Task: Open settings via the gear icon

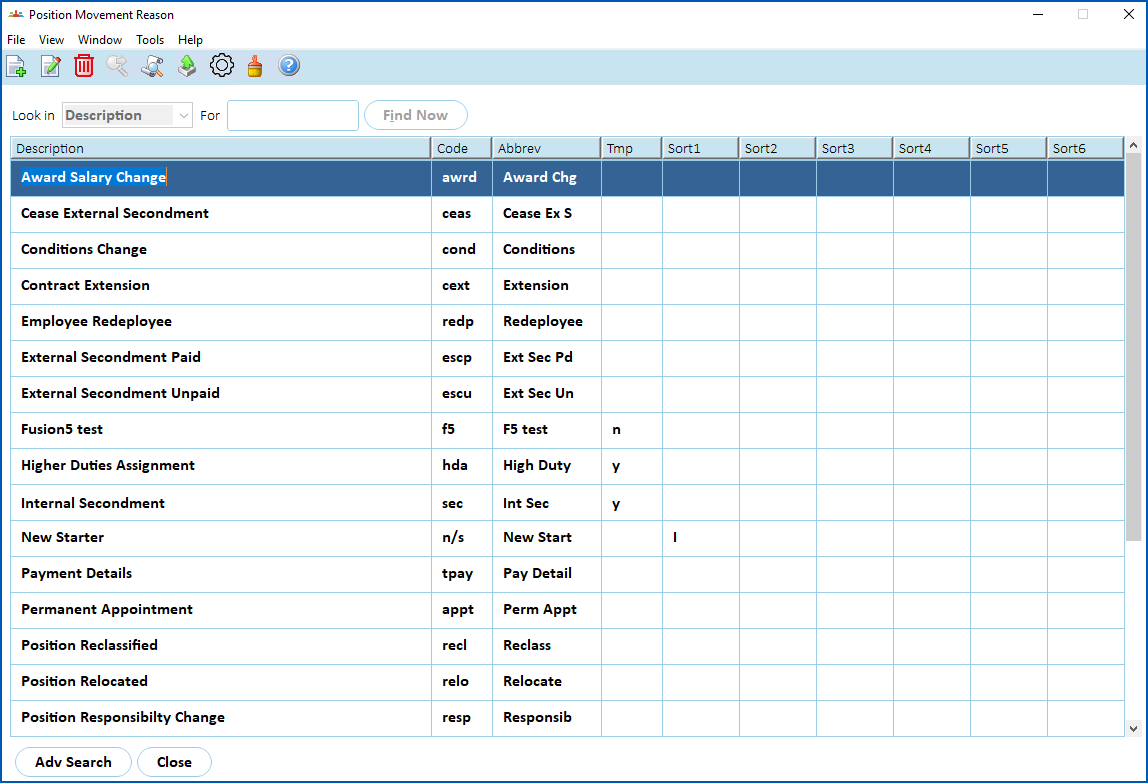Action: pyautogui.click(x=222, y=66)
